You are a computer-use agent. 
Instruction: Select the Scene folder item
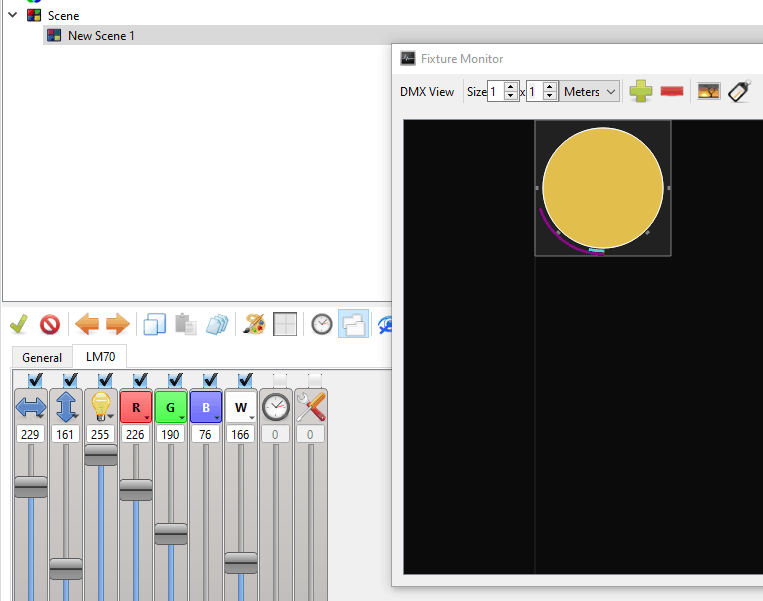63,16
